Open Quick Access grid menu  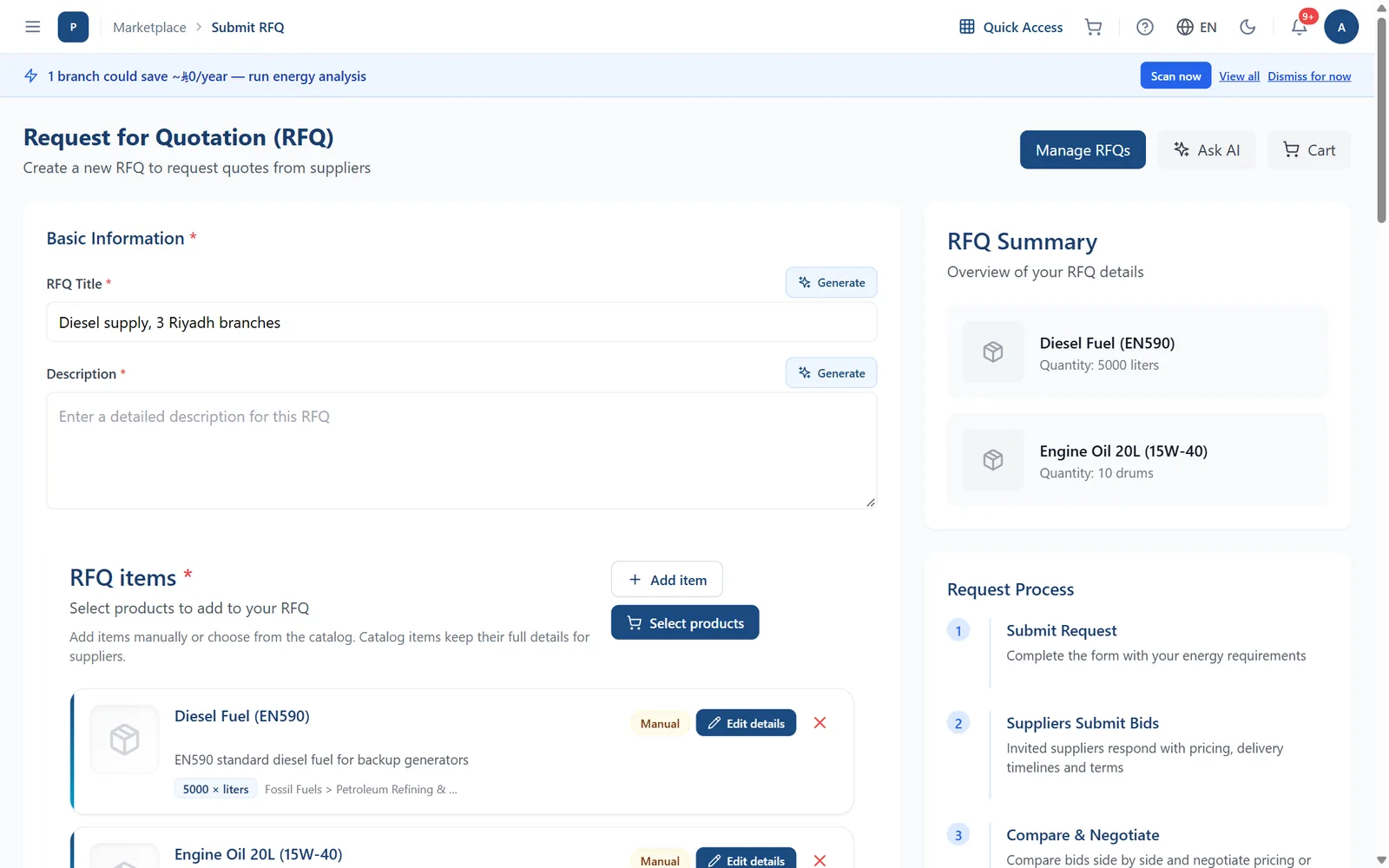point(1010,27)
